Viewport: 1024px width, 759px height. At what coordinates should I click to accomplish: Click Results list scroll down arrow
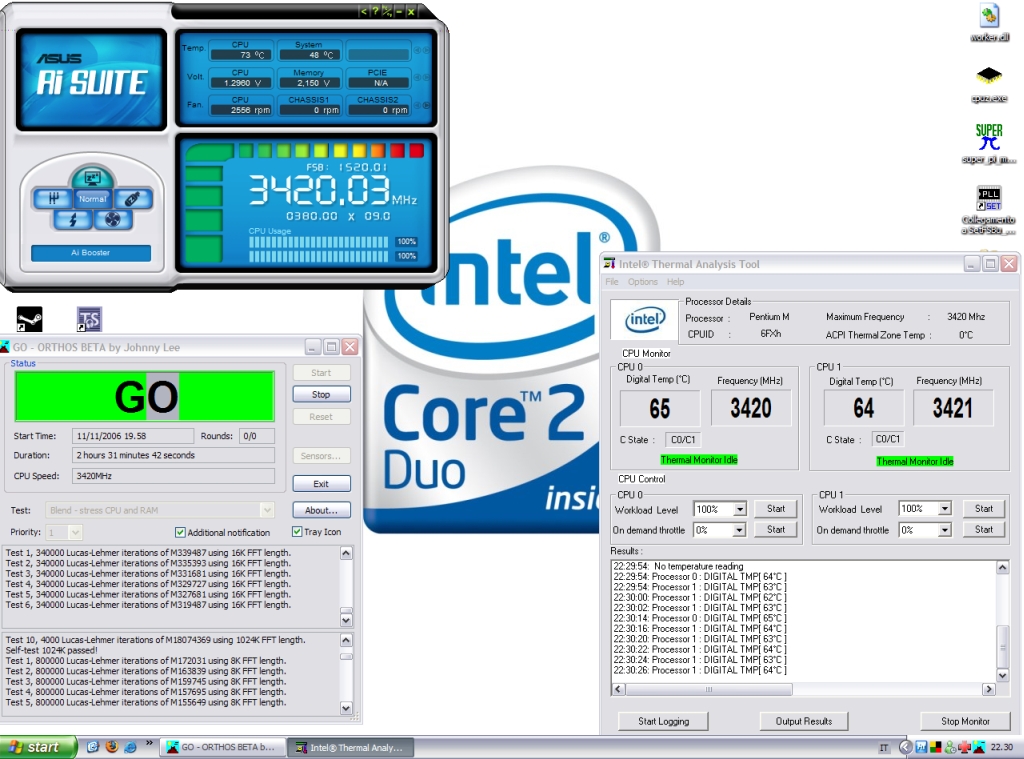[1002, 675]
